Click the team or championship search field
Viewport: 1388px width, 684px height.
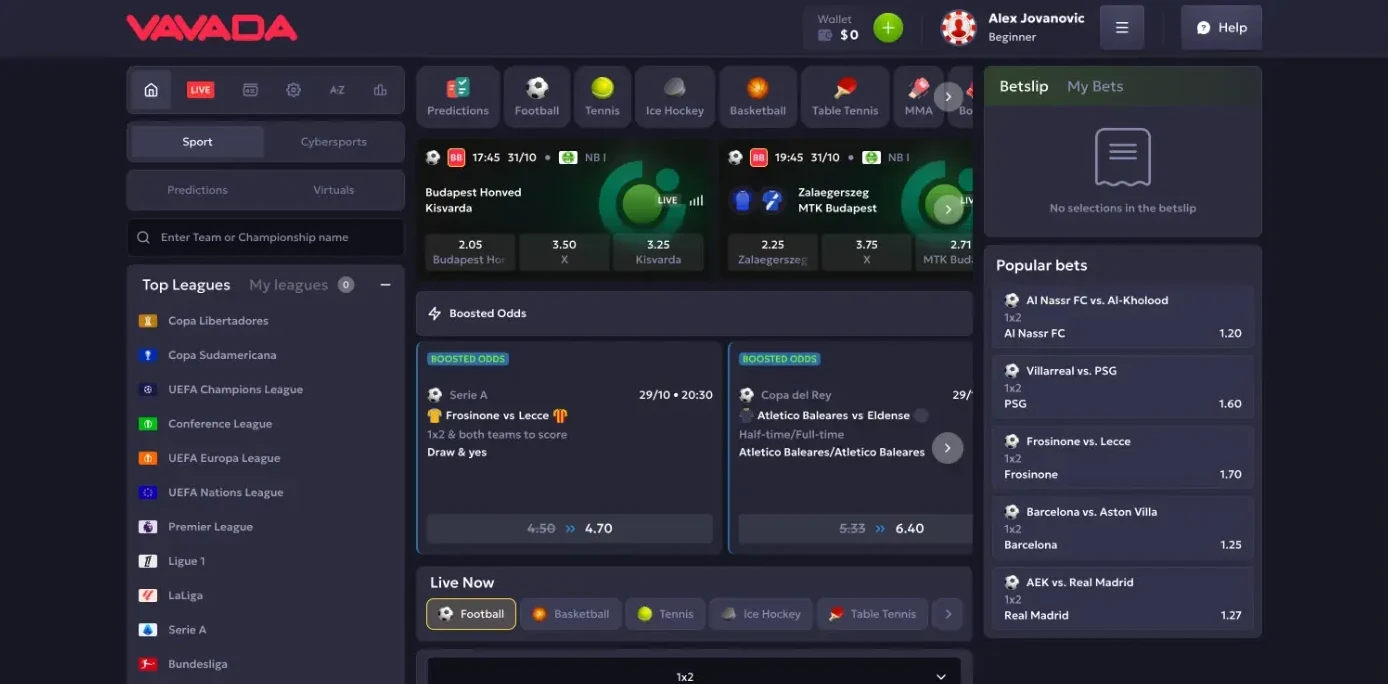point(265,238)
